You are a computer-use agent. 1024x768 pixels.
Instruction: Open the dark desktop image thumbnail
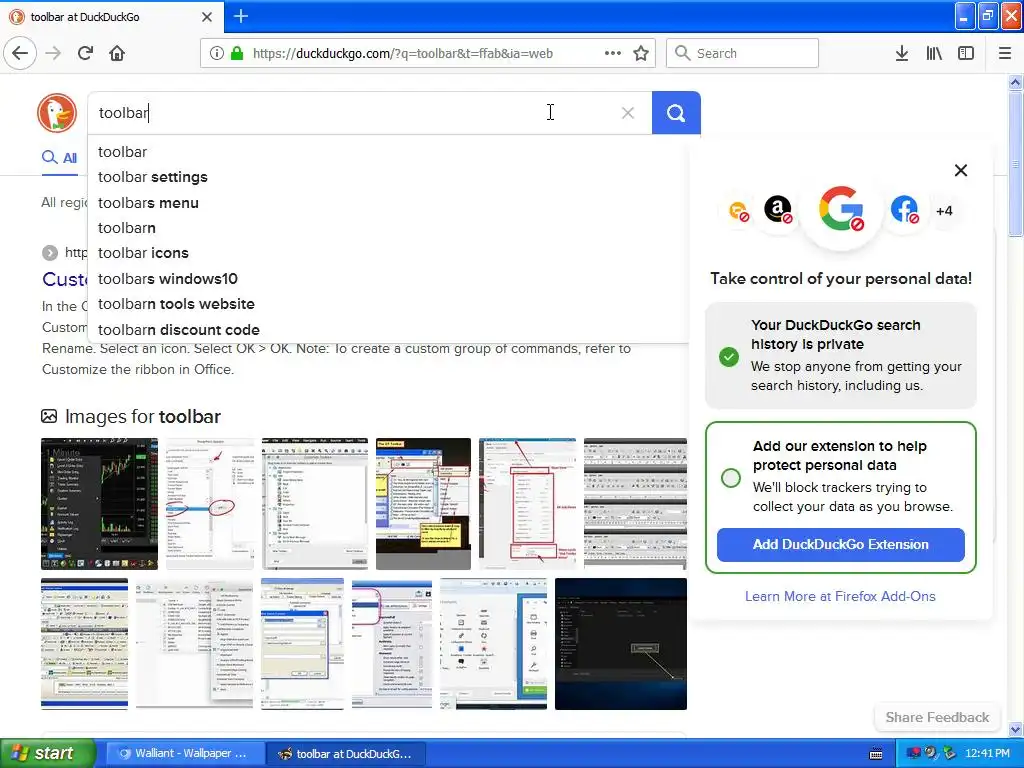coord(620,643)
